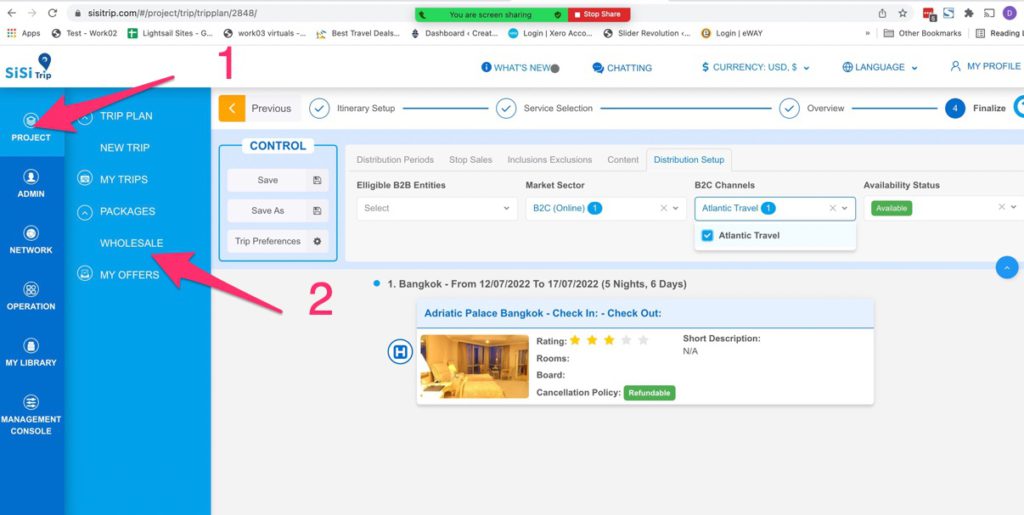
Task: Open CHATTING
Action: [x=622, y=68]
